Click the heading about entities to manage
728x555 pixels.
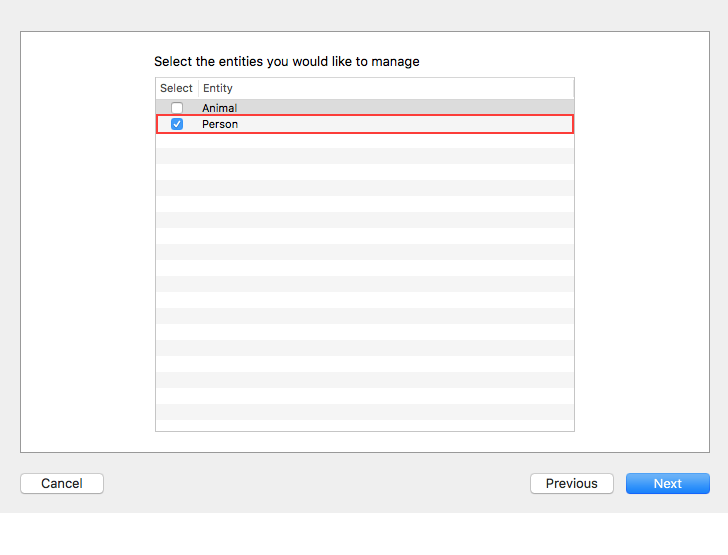tap(287, 62)
